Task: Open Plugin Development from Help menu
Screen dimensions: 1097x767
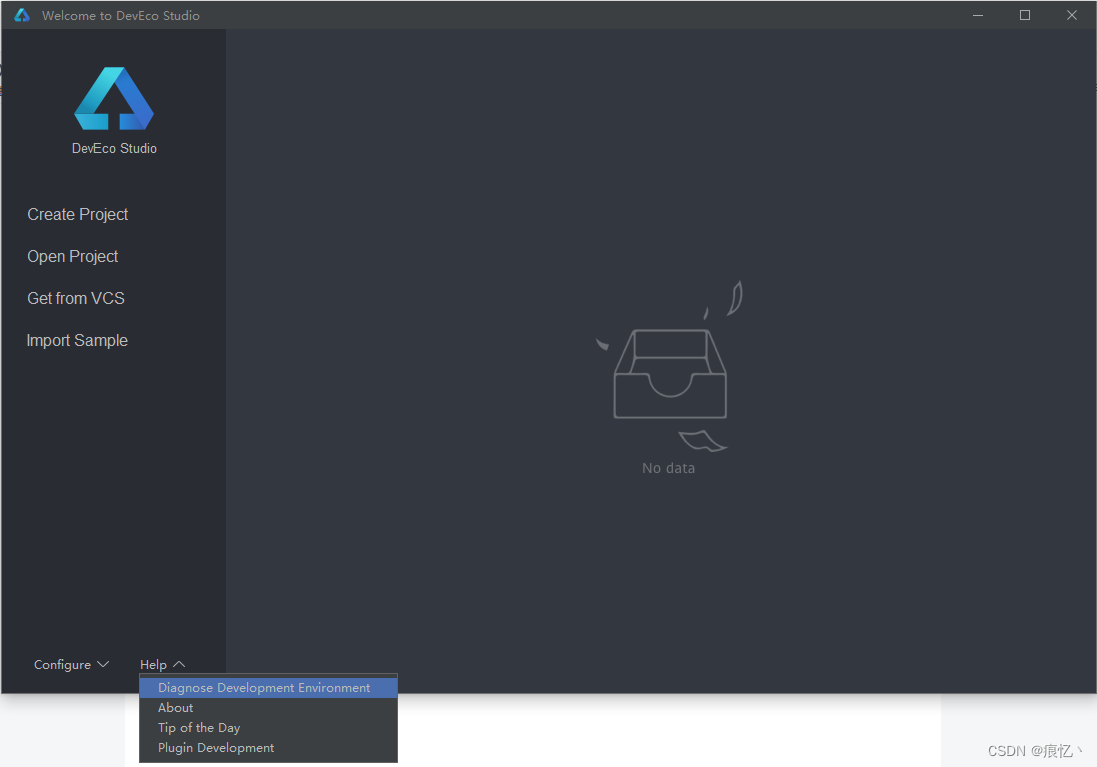Action: tap(269, 747)
